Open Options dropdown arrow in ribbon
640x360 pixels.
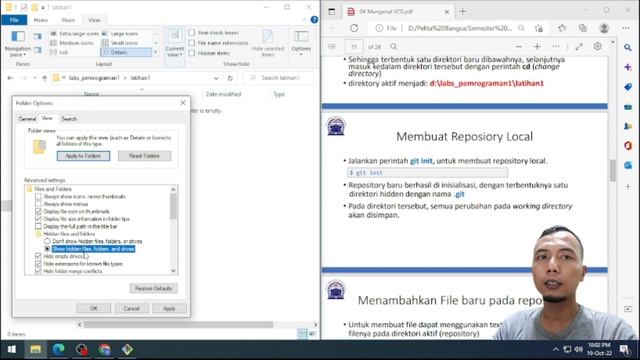click(x=301, y=54)
